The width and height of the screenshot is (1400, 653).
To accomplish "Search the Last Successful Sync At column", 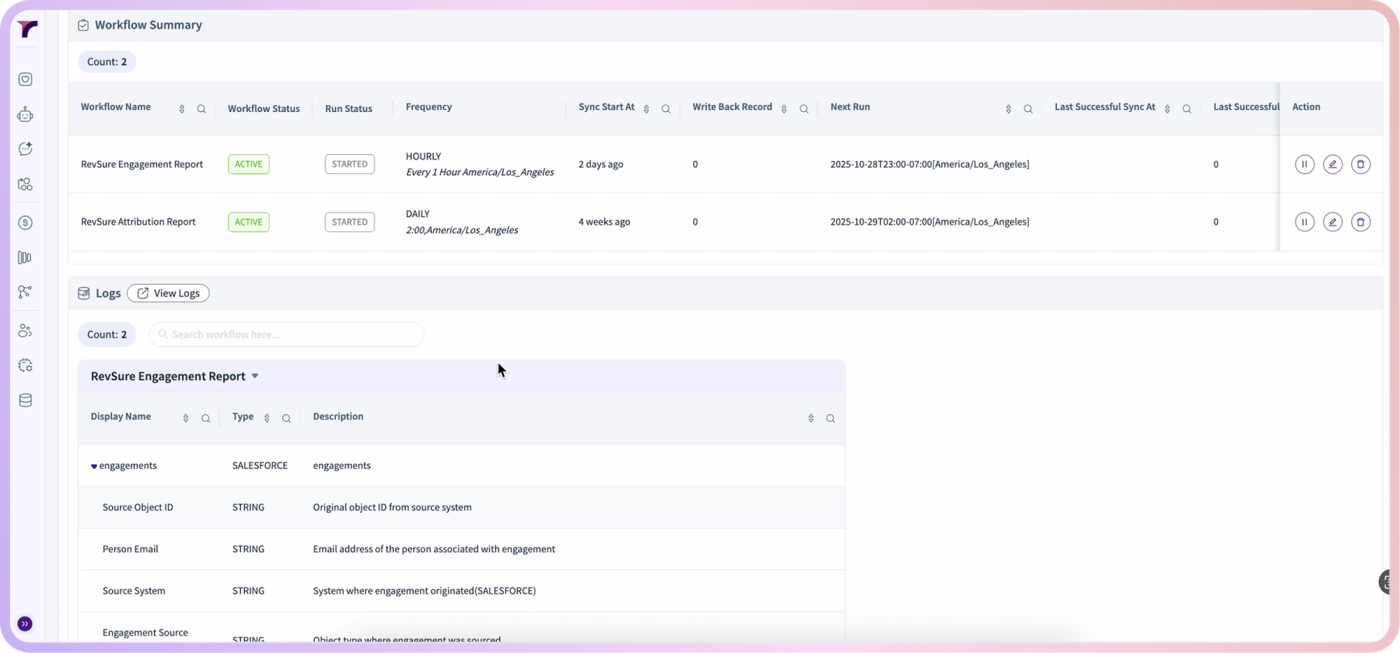I will (1187, 109).
